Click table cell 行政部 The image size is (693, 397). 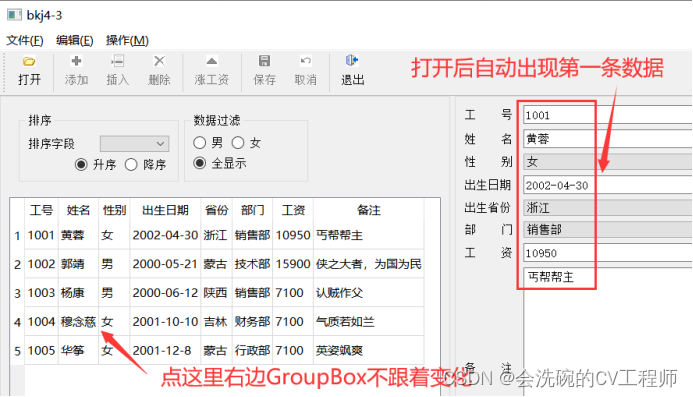point(252,351)
